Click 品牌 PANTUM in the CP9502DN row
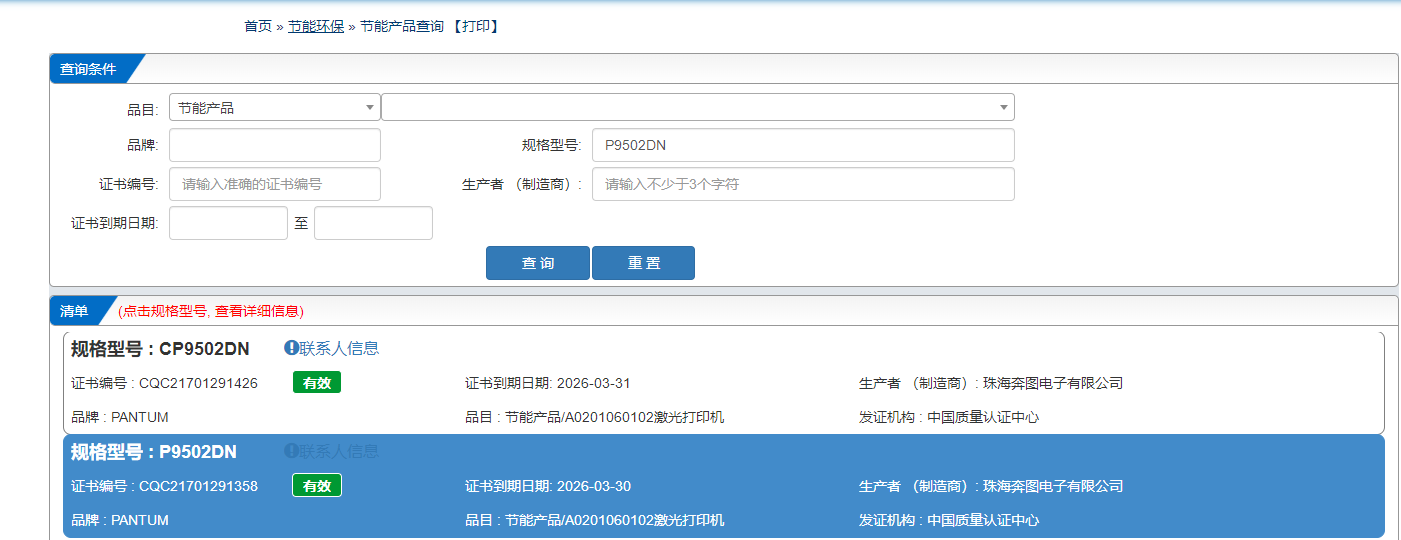The width and height of the screenshot is (1401, 540). (x=120, y=417)
